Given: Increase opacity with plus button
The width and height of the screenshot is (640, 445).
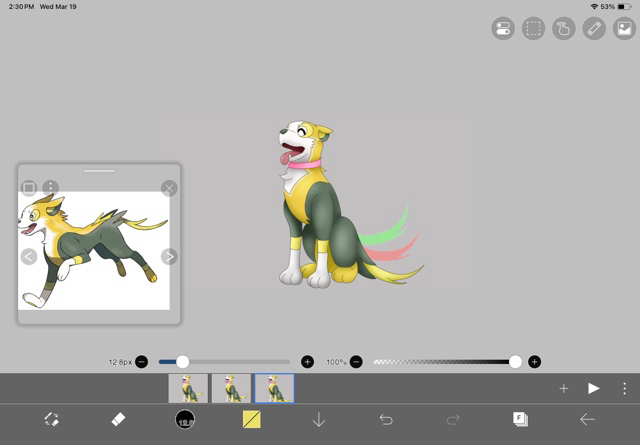Looking at the screenshot, I should [534, 362].
